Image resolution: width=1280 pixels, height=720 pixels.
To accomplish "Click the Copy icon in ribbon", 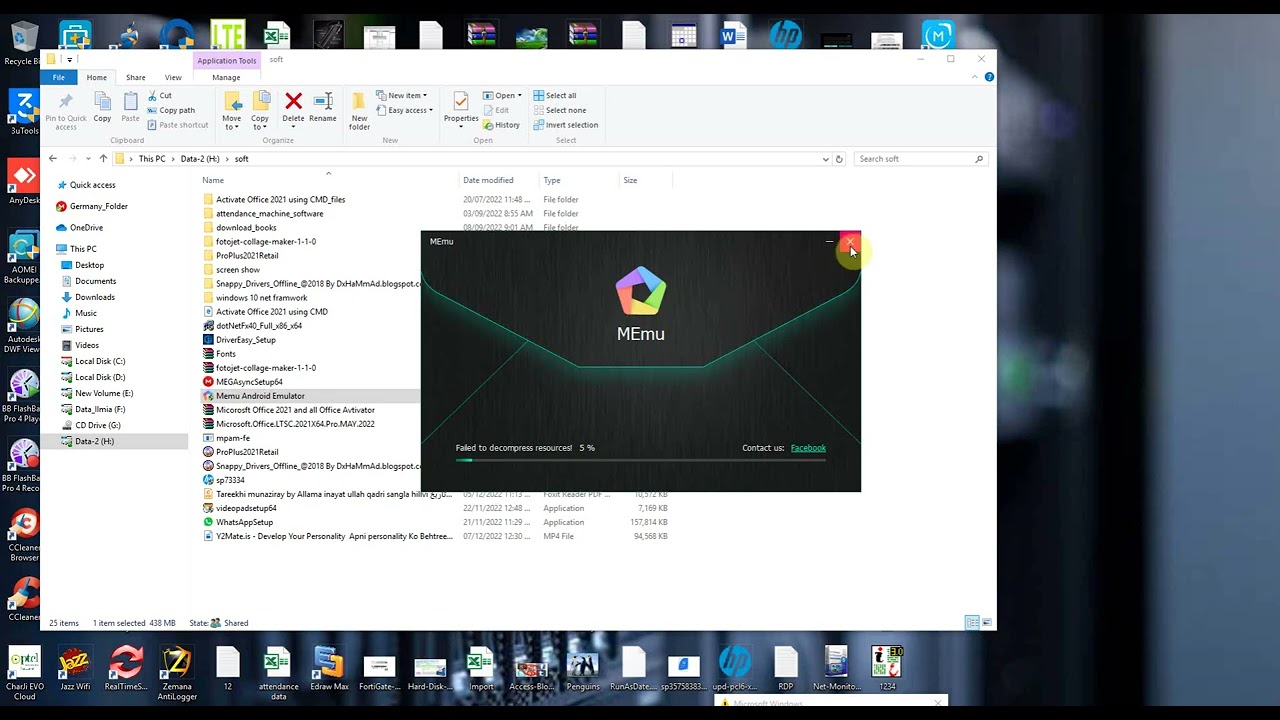I will [102, 108].
